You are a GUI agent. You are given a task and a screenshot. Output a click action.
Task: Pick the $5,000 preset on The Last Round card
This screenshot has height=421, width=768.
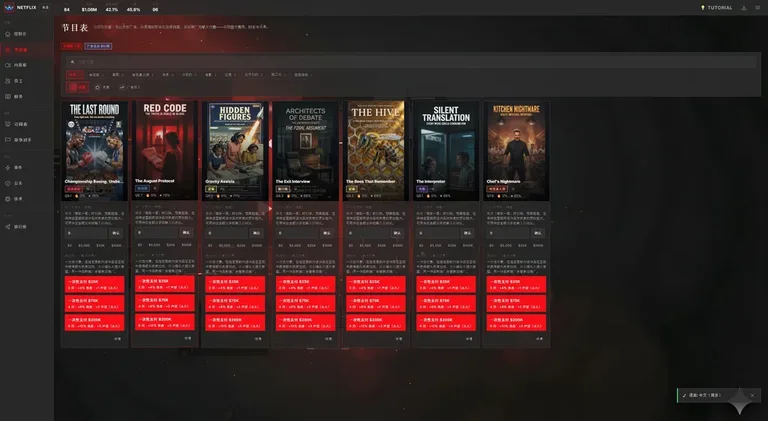click(84, 245)
